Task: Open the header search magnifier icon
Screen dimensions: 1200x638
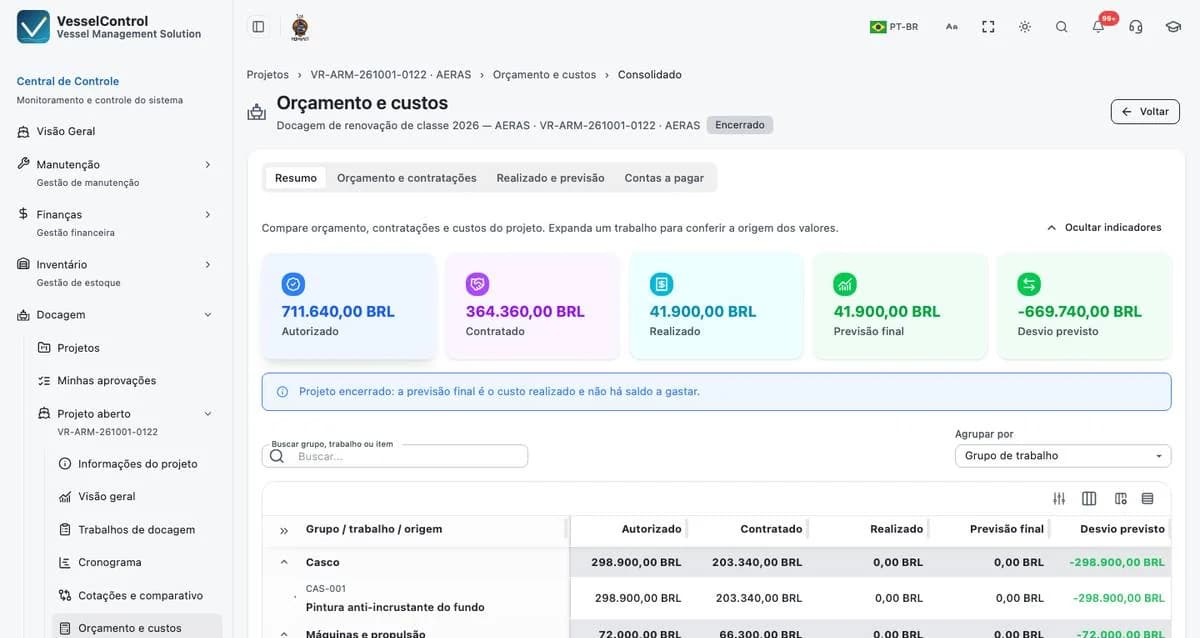Action: (1062, 27)
